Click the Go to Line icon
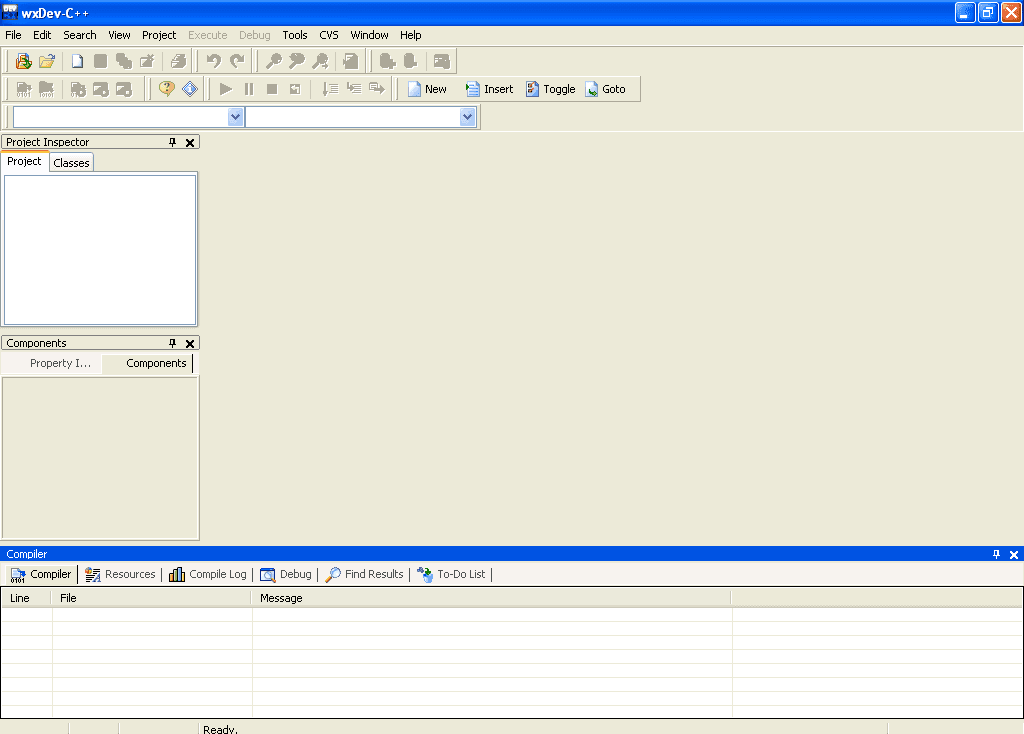The image size is (1024, 734). pyautogui.click(x=351, y=61)
